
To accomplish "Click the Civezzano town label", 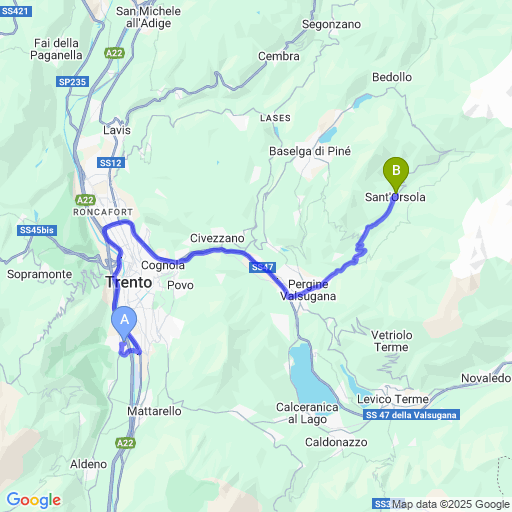I will [217, 238].
